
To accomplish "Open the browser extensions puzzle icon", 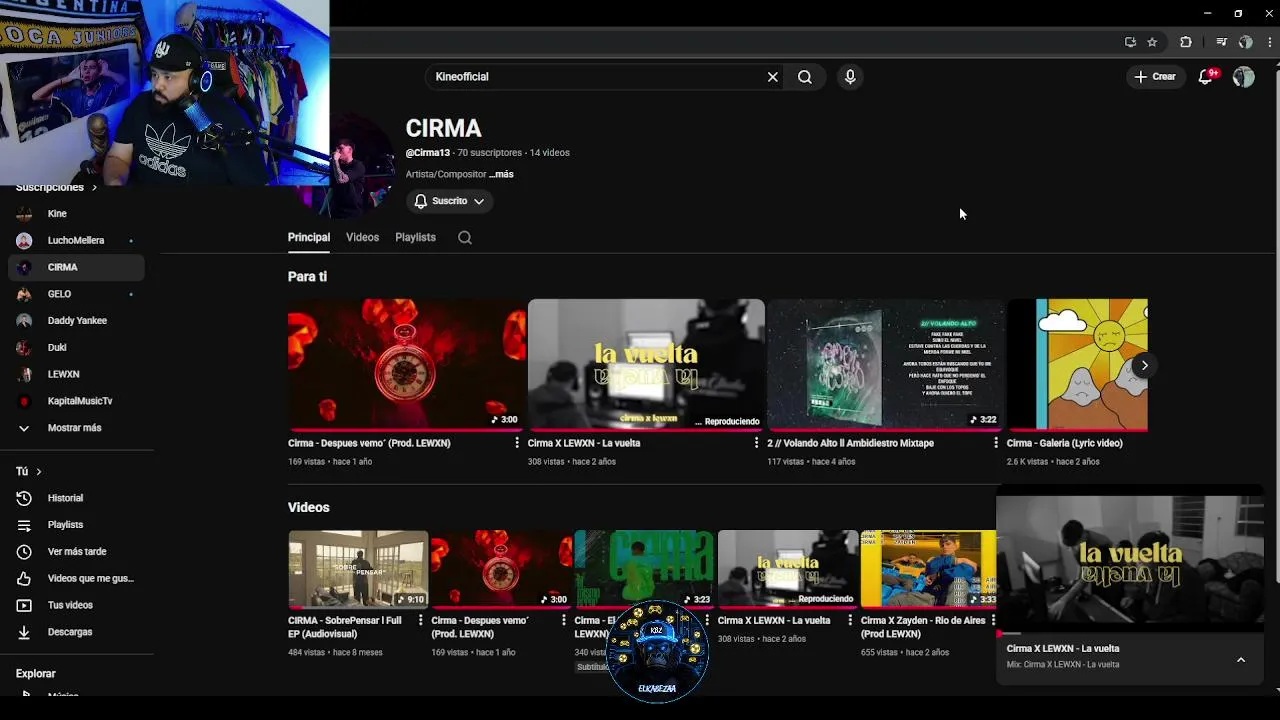I will [x=1186, y=42].
